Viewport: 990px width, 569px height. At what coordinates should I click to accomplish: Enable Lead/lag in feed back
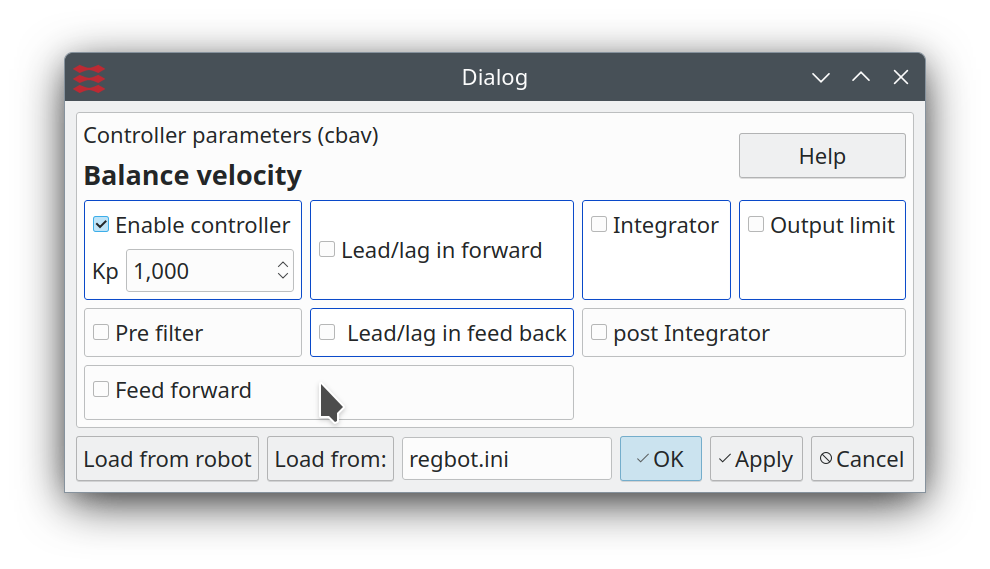point(327,333)
